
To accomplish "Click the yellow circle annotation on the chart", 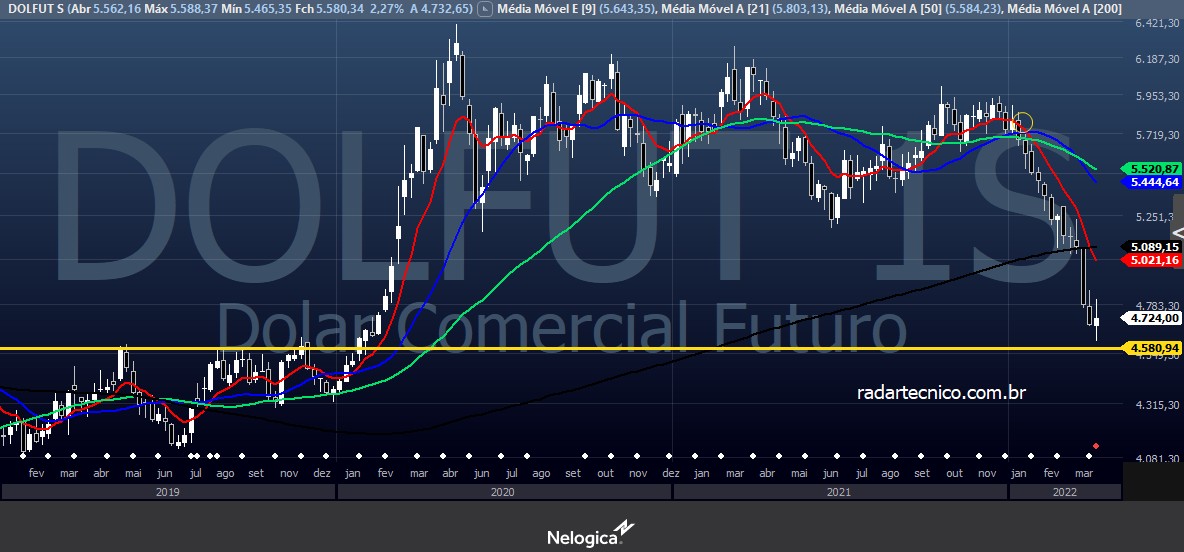I will [x=1023, y=124].
